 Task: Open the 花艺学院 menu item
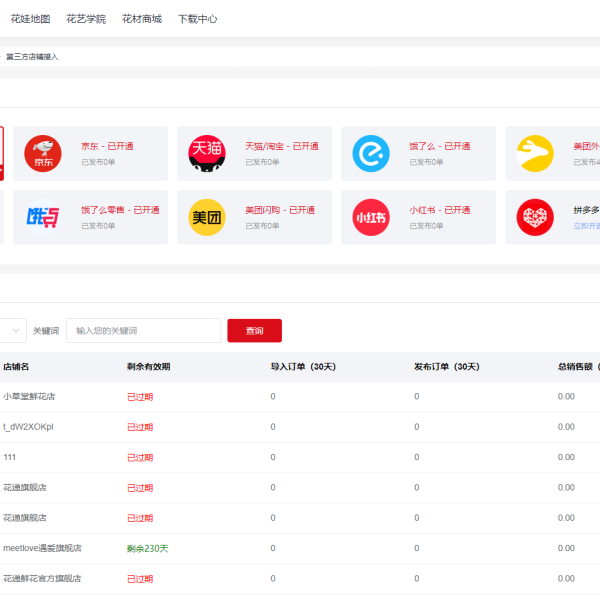(86, 19)
